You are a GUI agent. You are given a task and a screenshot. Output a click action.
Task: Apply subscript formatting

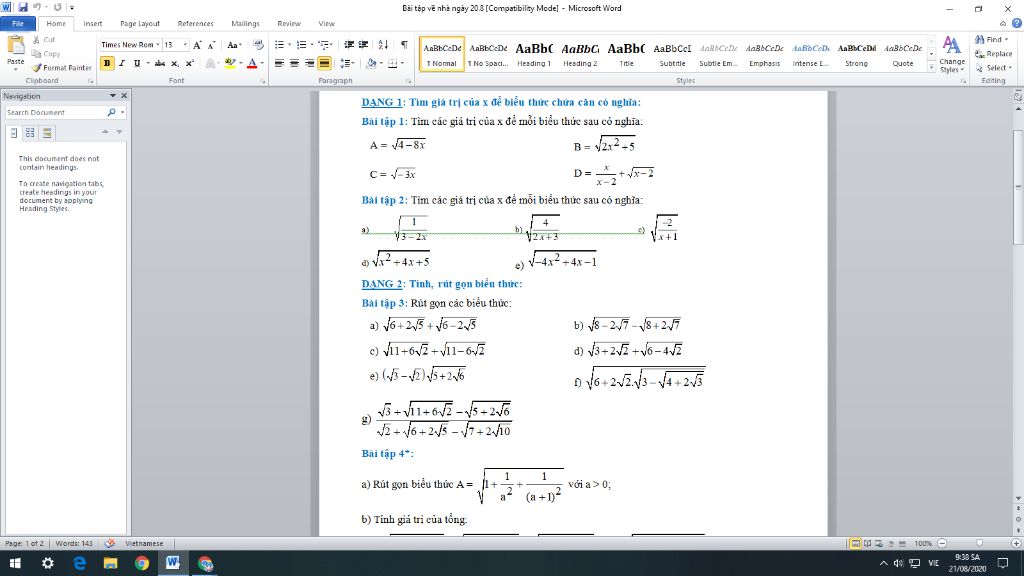click(174, 63)
